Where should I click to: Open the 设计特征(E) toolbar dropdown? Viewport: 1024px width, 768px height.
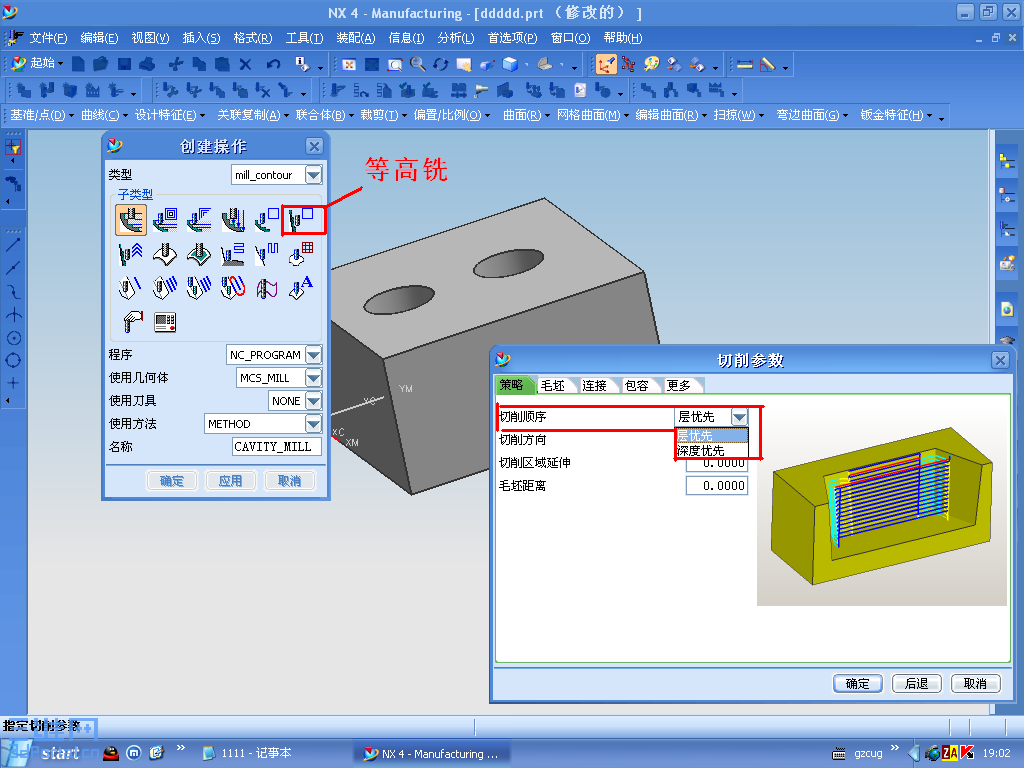point(170,115)
